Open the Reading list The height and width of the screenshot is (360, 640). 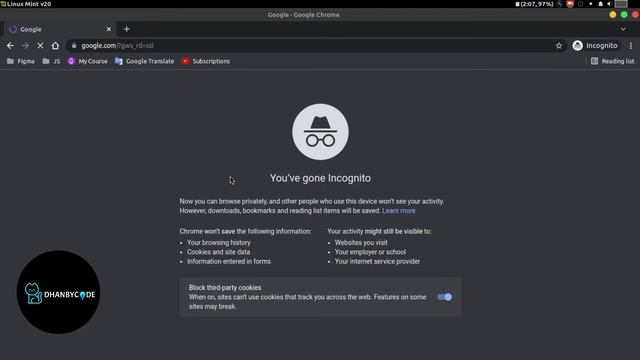pos(613,61)
